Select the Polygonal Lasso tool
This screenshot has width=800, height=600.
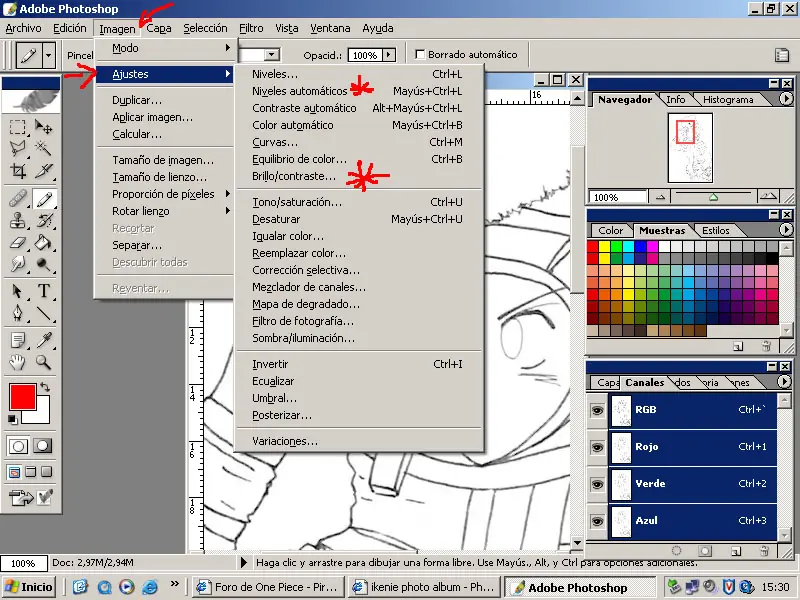pos(18,148)
